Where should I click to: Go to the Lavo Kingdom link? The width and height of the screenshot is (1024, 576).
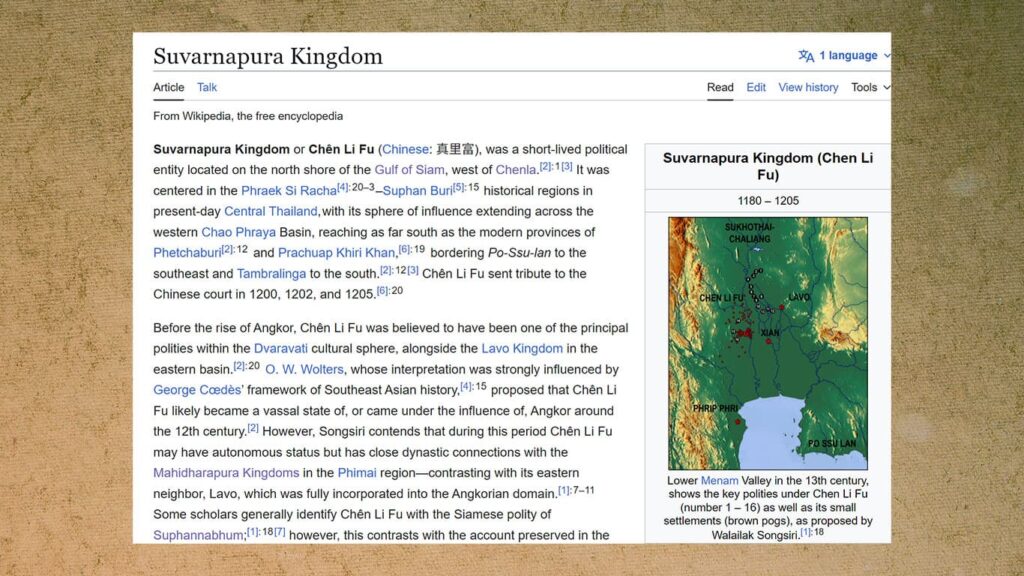click(x=522, y=349)
